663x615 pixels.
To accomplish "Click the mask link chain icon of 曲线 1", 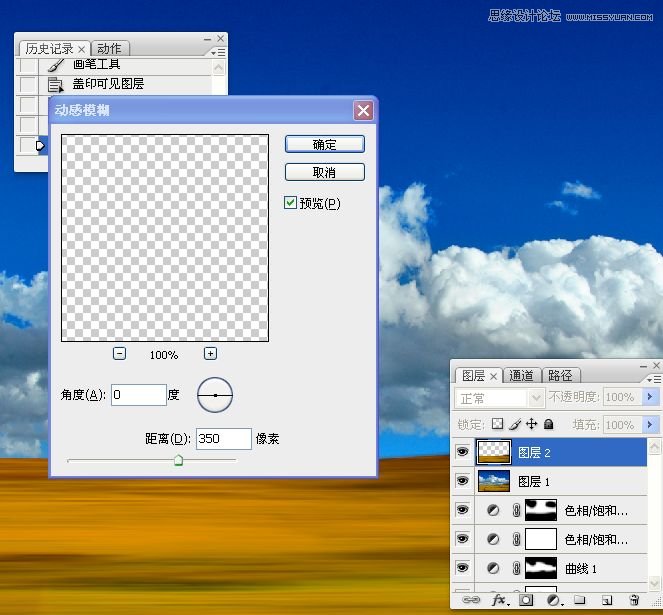I will tap(516, 568).
